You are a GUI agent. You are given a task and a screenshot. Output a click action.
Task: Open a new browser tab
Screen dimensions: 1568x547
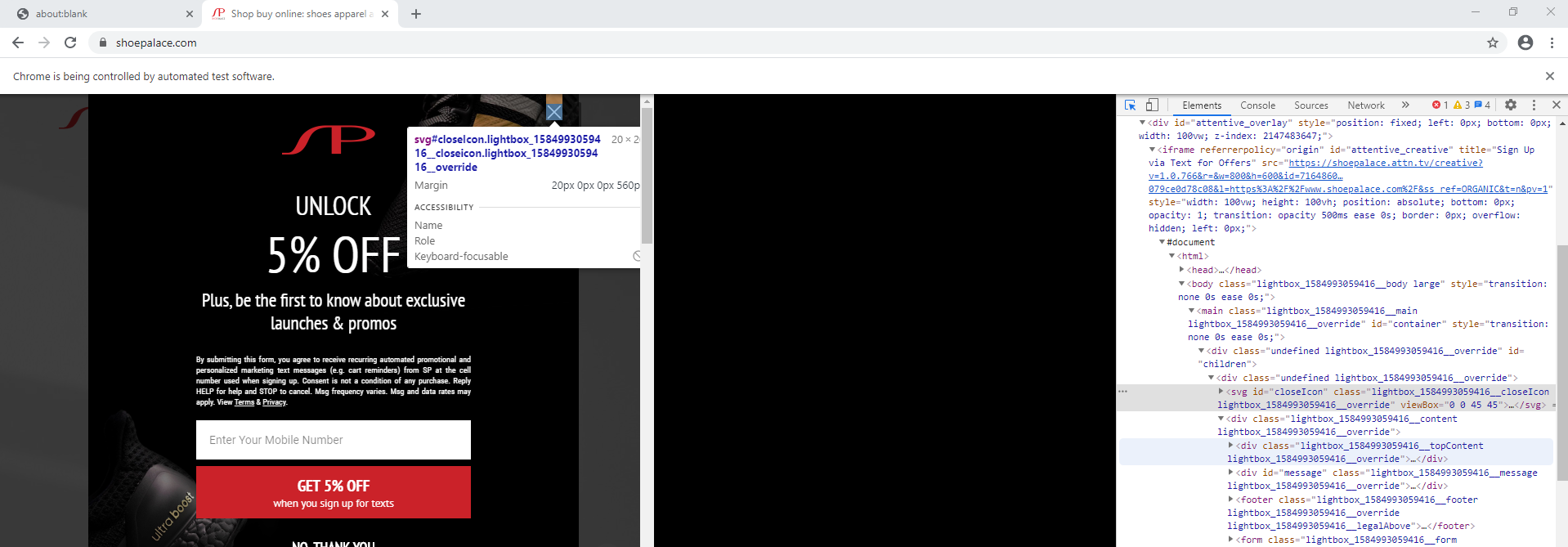coord(416,14)
